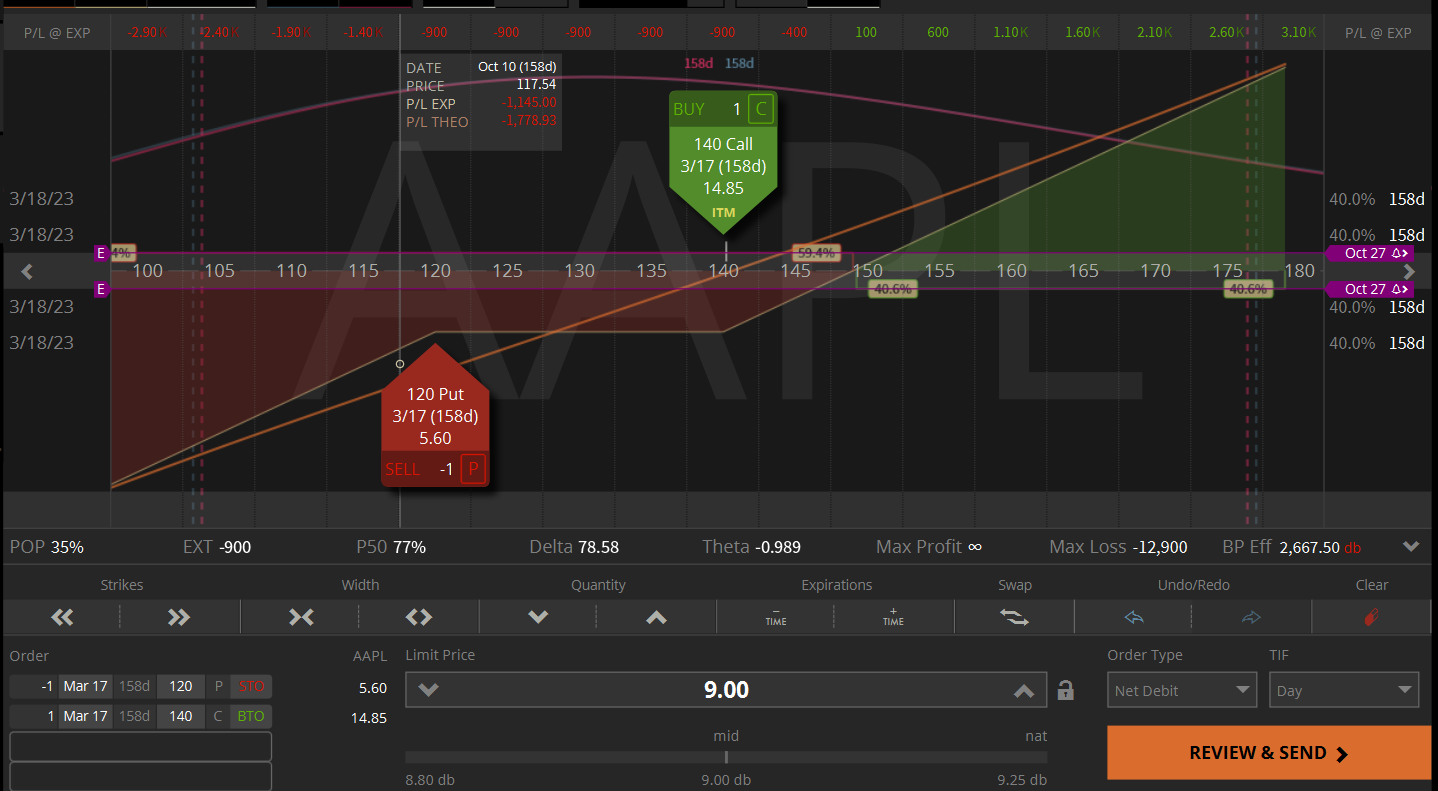Increase quantity with up chevron
Image resolution: width=1438 pixels, height=791 pixels.
(656, 617)
